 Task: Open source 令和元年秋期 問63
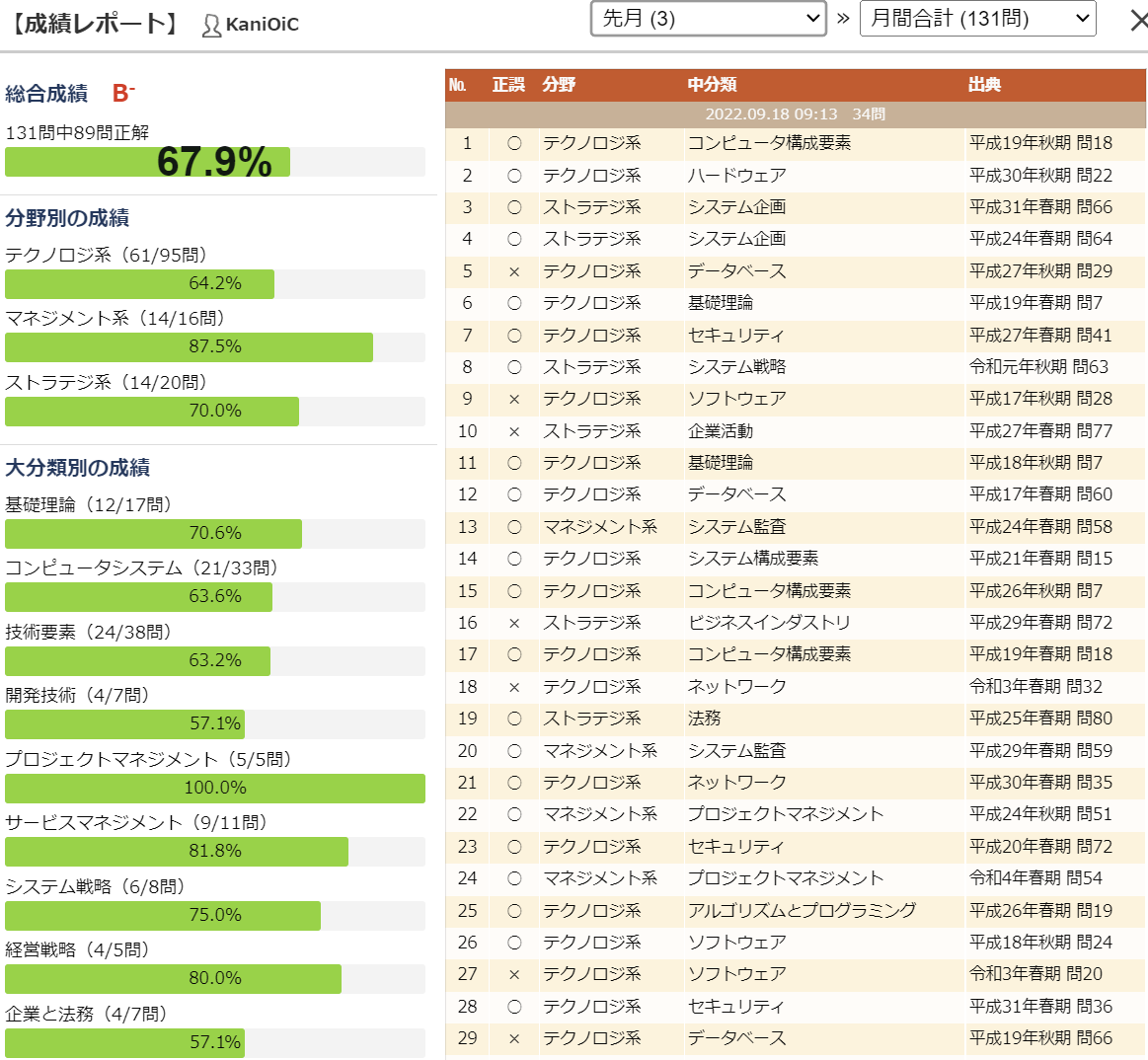(x=1038, y=367)
